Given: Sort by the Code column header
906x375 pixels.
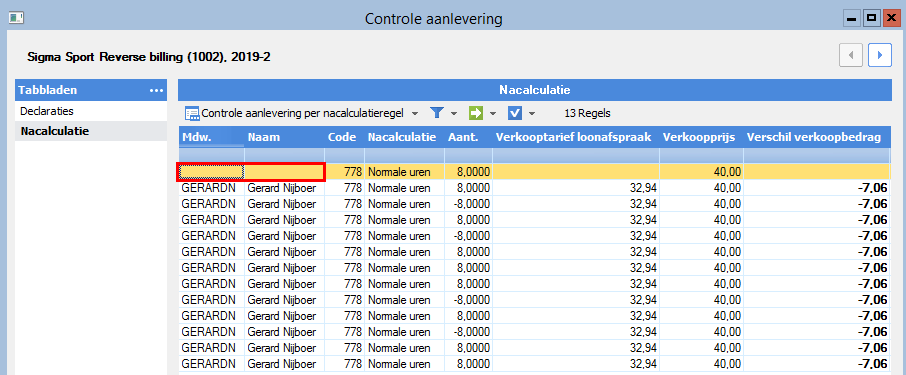Looking at the screenshot, I should coord(344,138).
